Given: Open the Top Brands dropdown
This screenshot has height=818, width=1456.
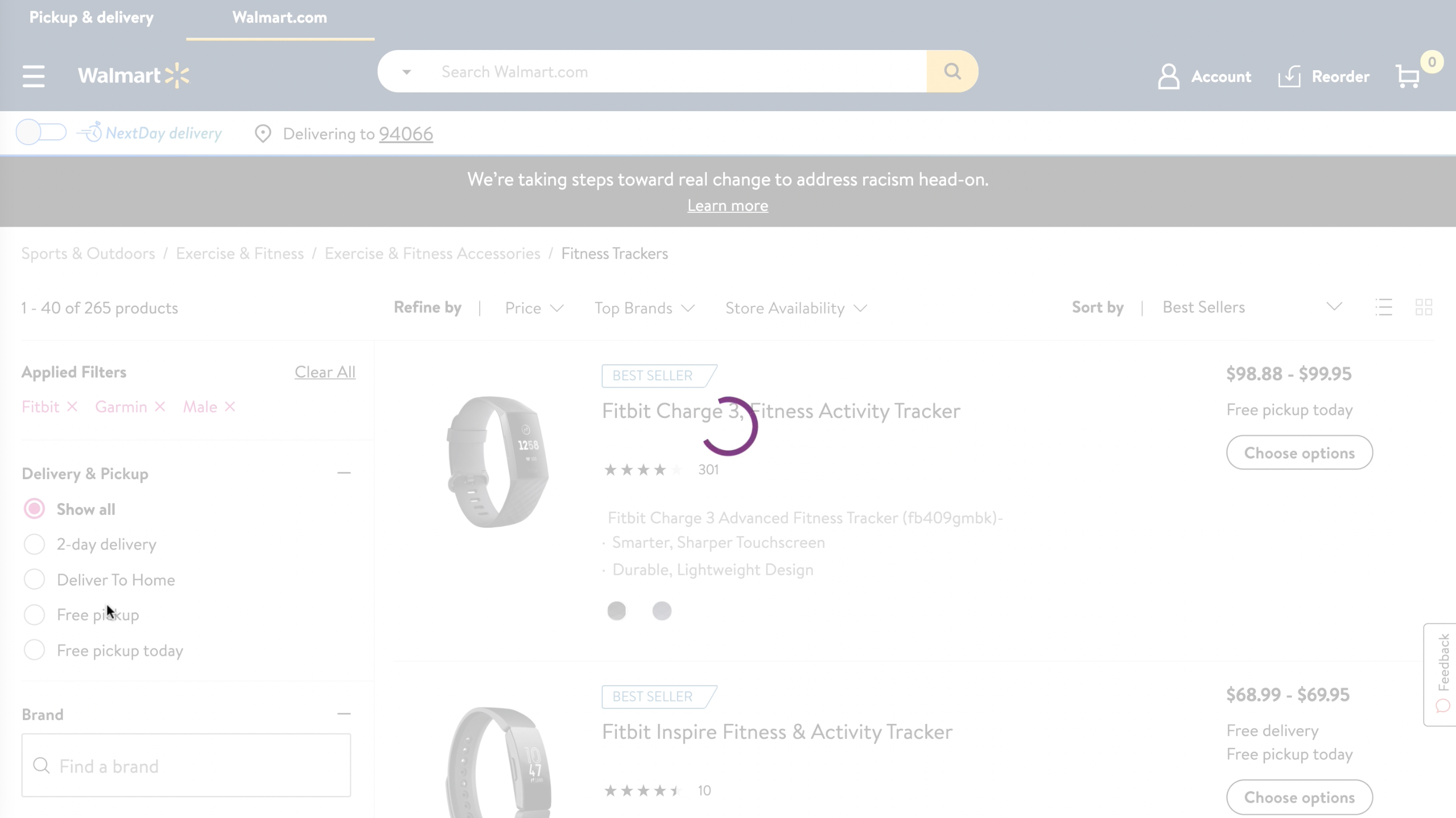Looking at the screenshot, I should coord(644,308).
